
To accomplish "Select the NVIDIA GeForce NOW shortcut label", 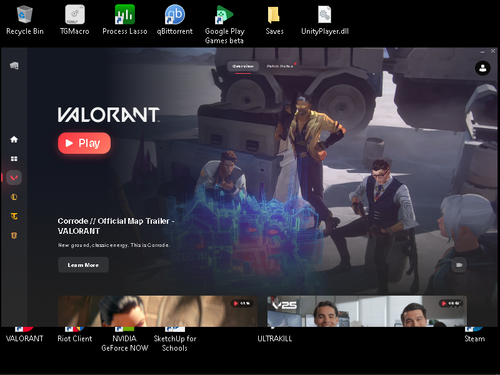I will coord(125,343).
